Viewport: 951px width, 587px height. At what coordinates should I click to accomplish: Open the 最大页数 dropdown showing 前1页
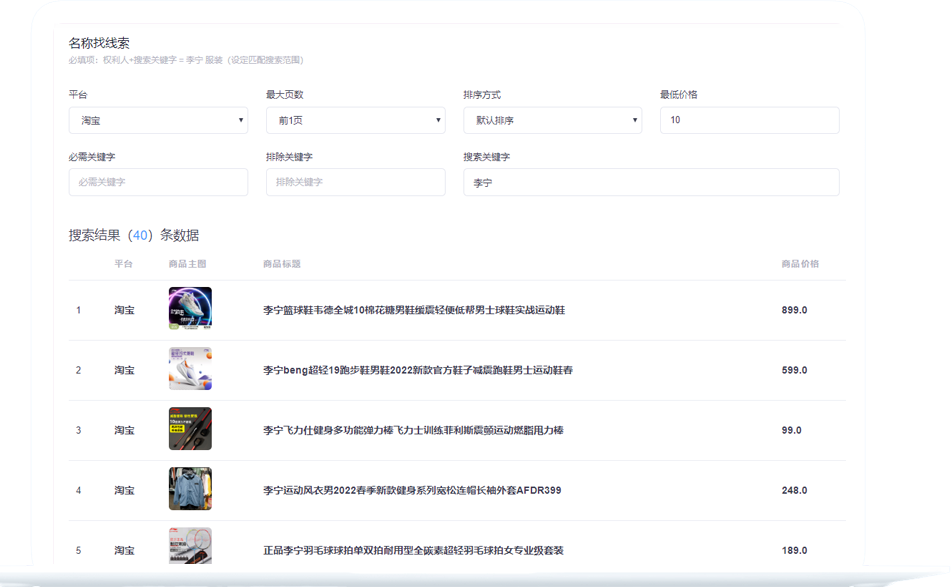click(x=355, y=120)
